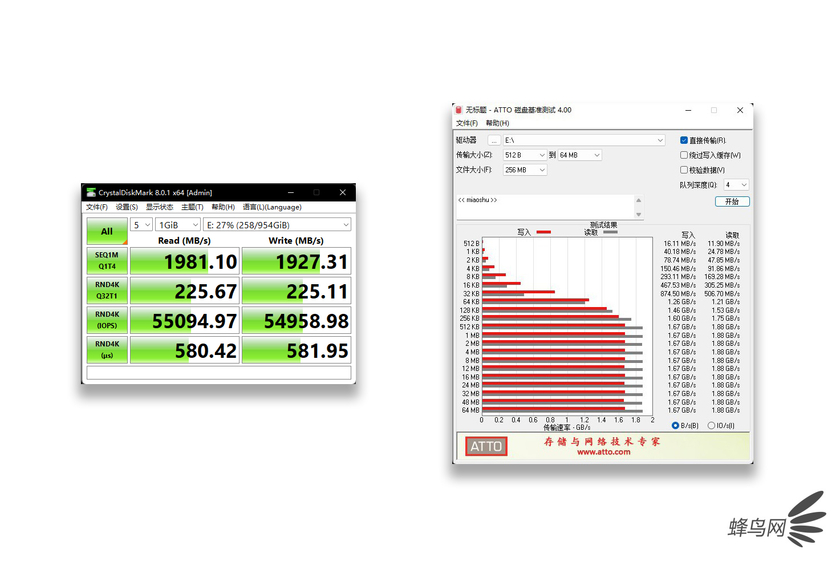Open the ATTO drive dropdown showing E:\
This screenshot has width=840, height=561.
(584, 140)
